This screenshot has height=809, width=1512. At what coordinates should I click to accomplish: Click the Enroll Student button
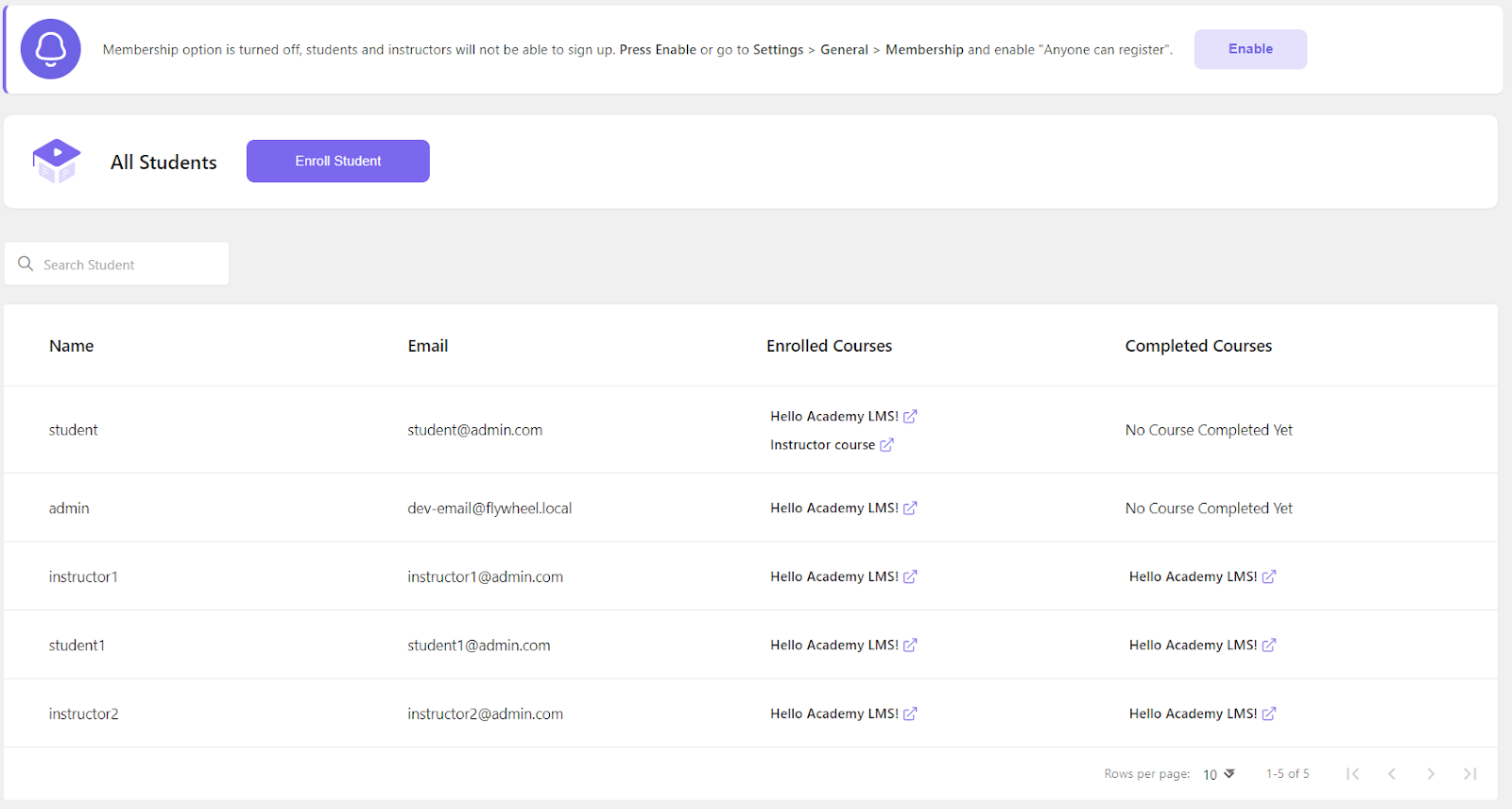coord(337,162)
